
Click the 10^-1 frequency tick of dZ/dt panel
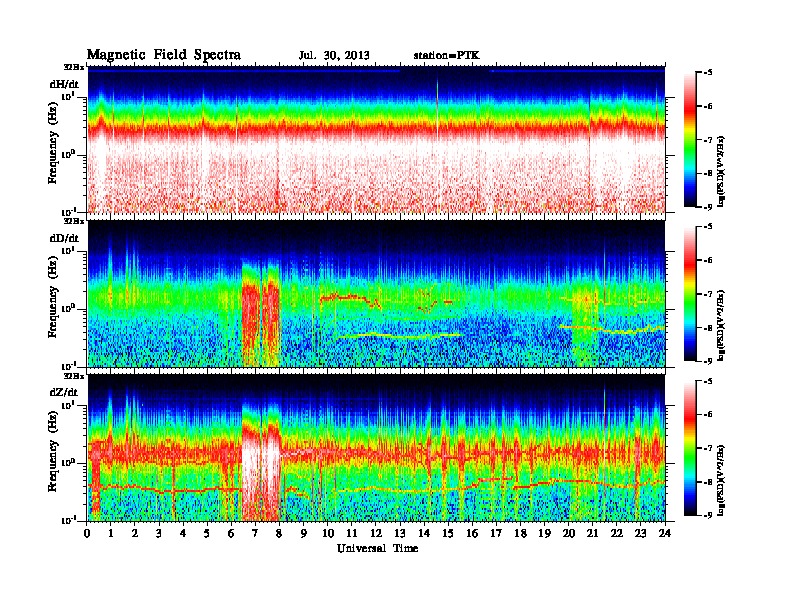pos(68,520)
